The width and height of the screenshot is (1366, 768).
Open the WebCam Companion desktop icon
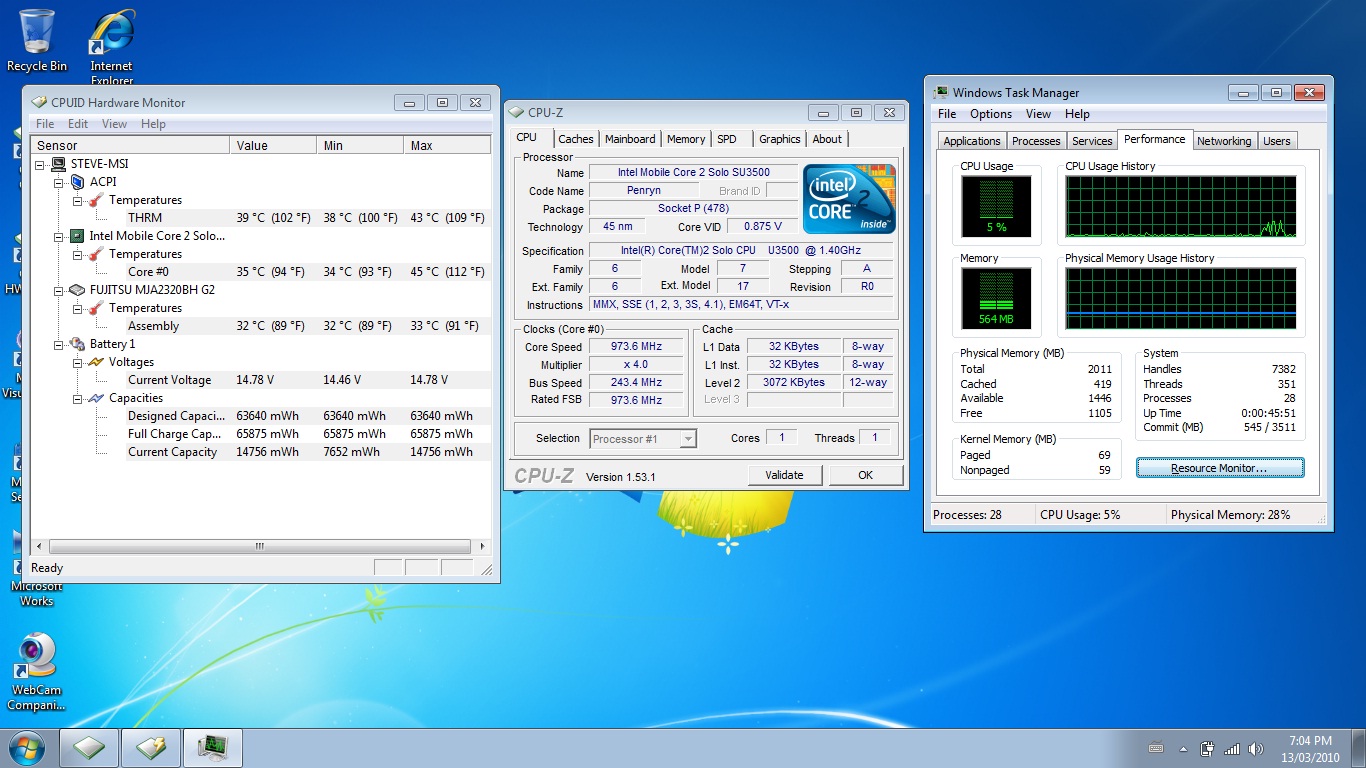coord(36,672)
